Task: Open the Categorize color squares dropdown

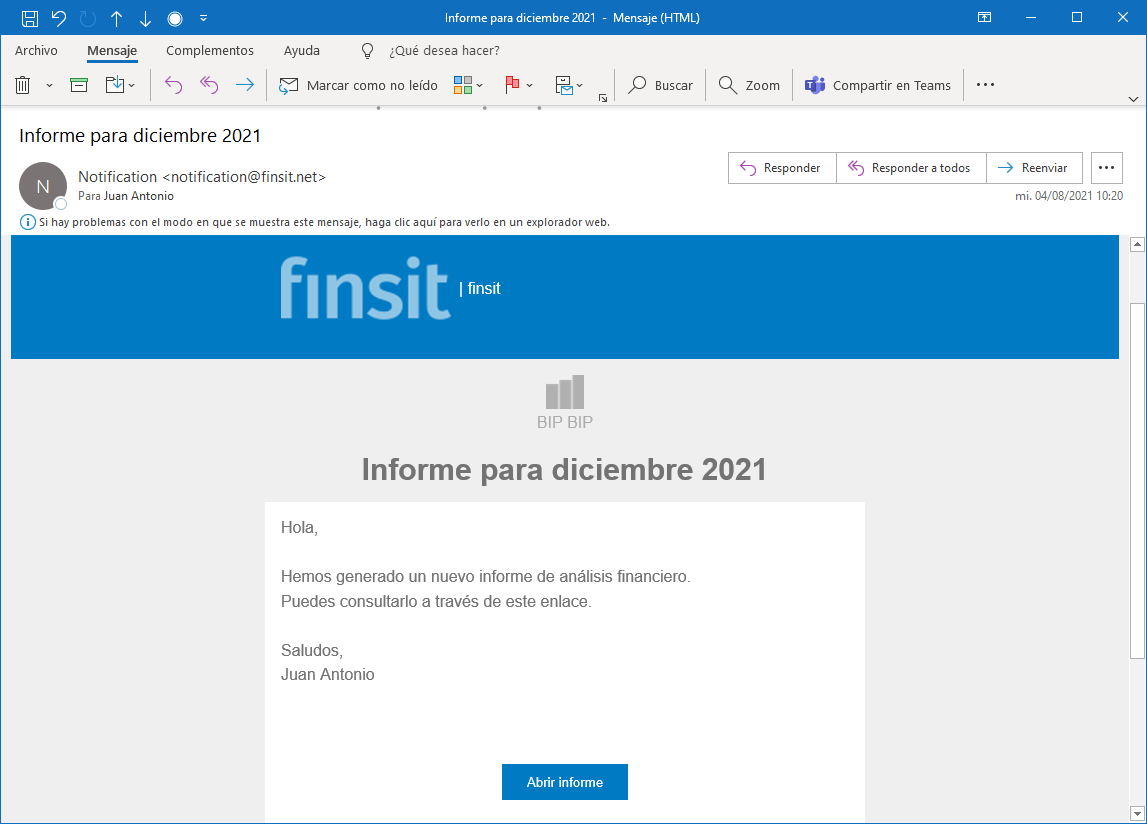Action: click(468, 85)
